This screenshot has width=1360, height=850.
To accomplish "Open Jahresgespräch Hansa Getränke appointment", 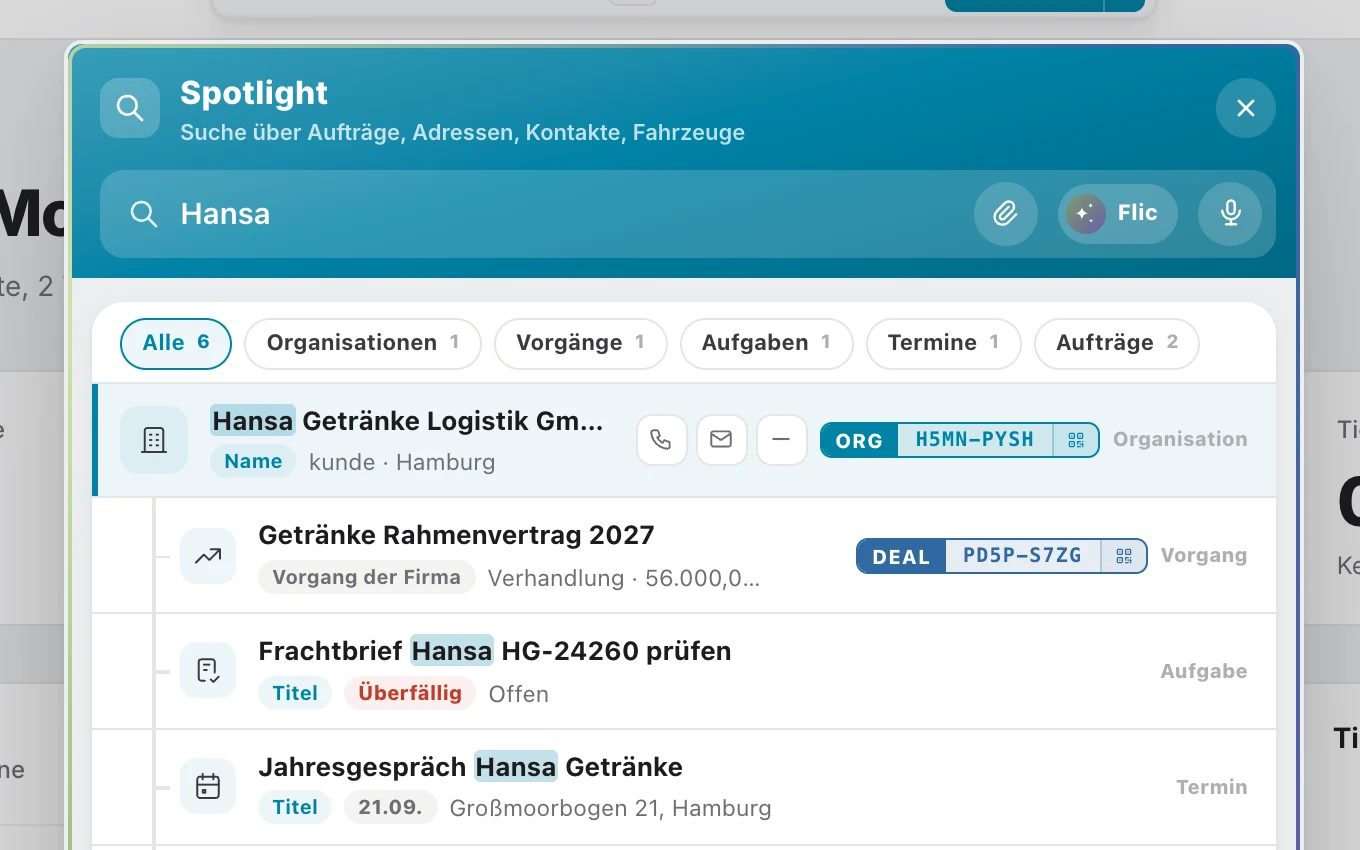I will pos(684,787).
